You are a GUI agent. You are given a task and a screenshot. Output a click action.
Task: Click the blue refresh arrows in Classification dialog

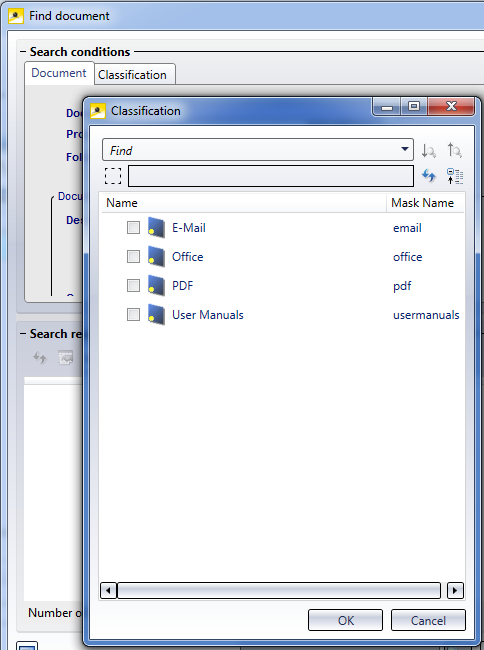[x=428, y=176]
